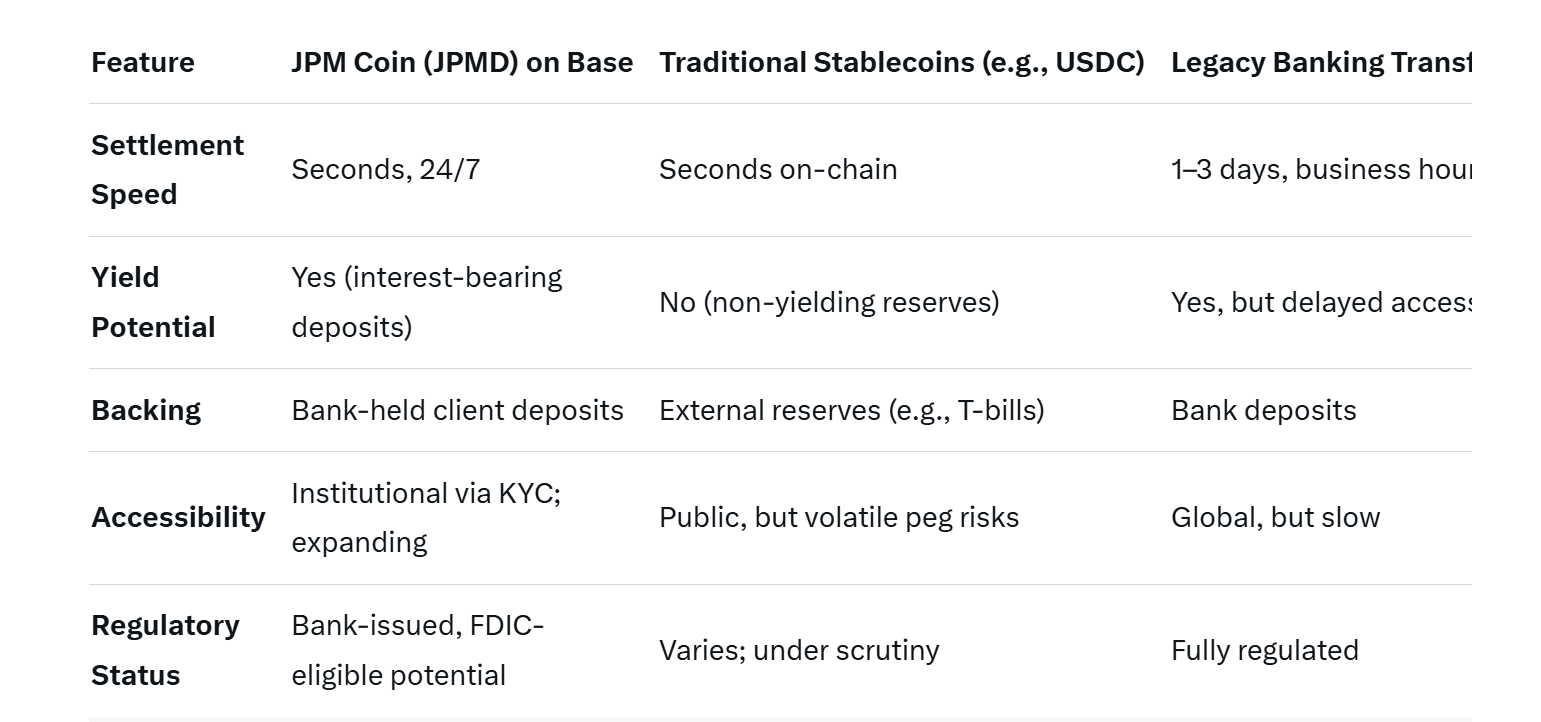Click the "External reserves (e.g., T-bills)" cell
This screenshot has height=722, width=1541.
point(851,410)
